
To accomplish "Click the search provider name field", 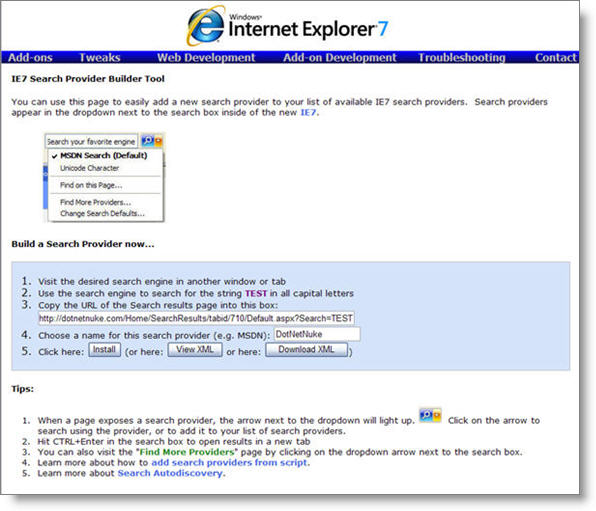I will tap(317, 334).
